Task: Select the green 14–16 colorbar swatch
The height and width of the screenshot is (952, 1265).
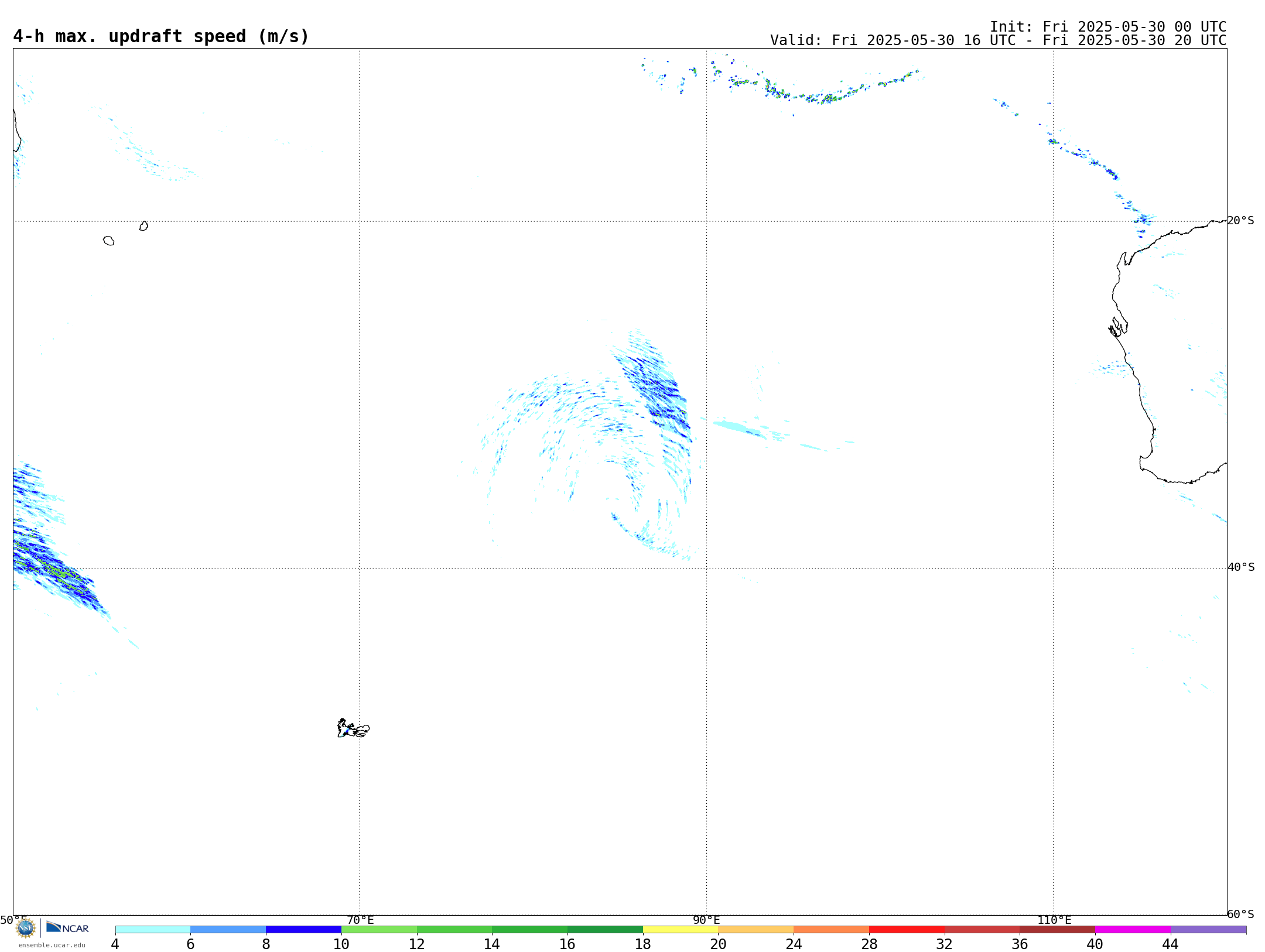Action: pyautogui.click(x=530, y=929)
